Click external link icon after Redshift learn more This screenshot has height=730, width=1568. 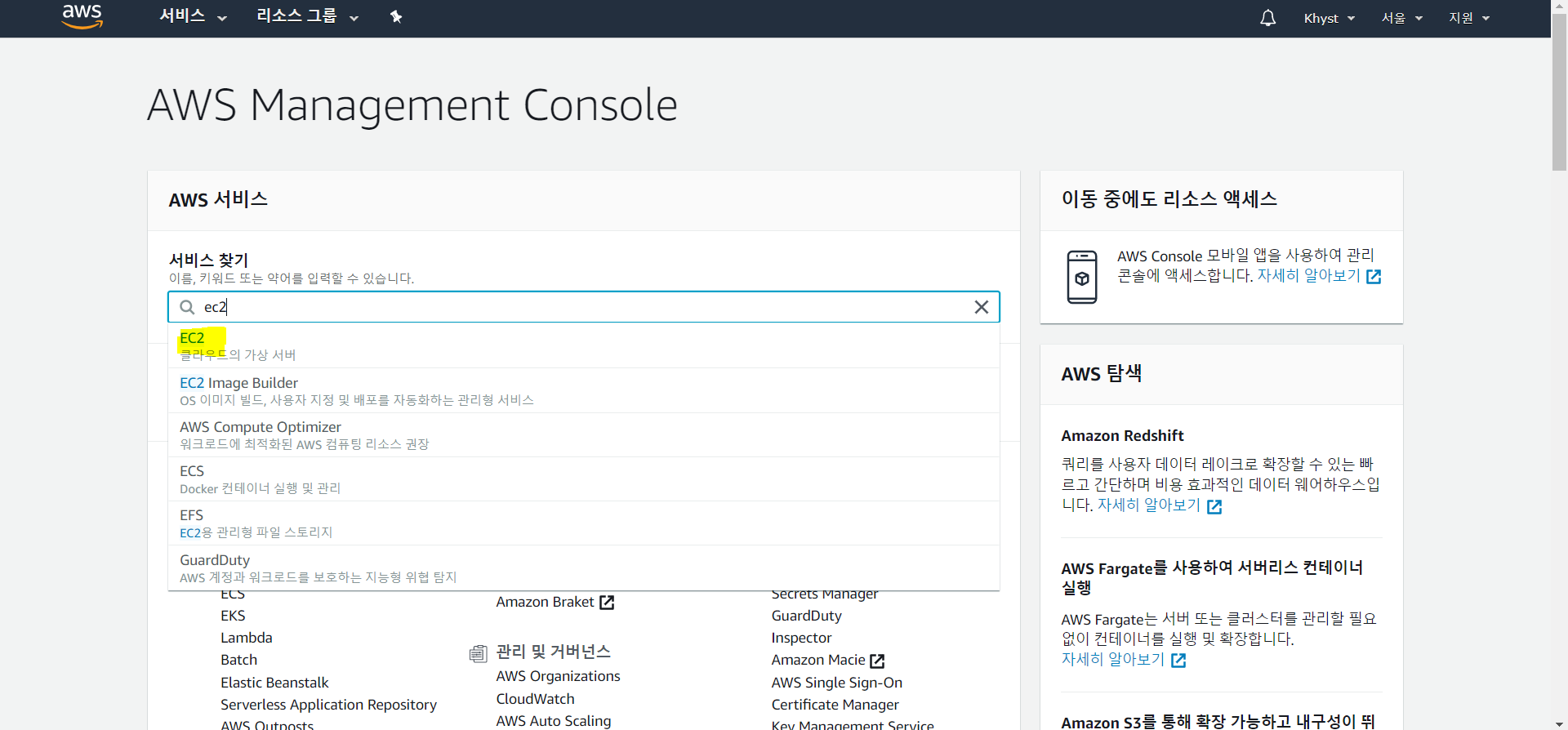(x=1214, y=506)
